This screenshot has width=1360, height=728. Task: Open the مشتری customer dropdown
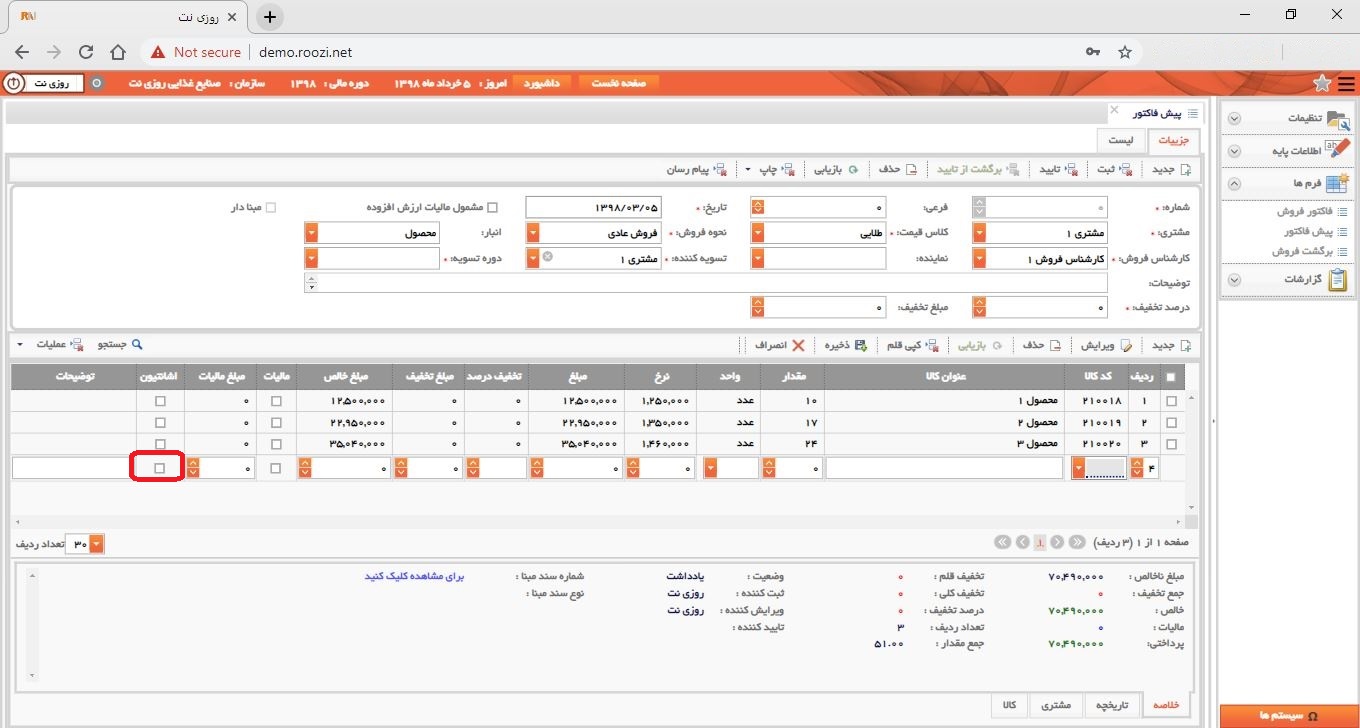[978, 233]
